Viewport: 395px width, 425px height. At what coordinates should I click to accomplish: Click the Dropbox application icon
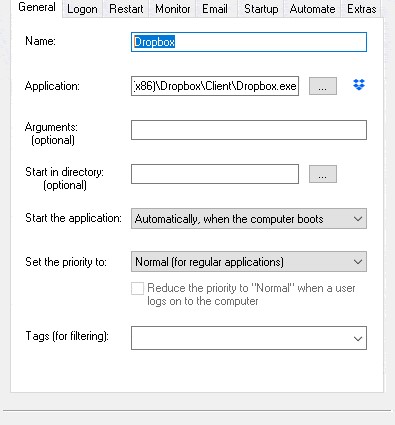359,85
